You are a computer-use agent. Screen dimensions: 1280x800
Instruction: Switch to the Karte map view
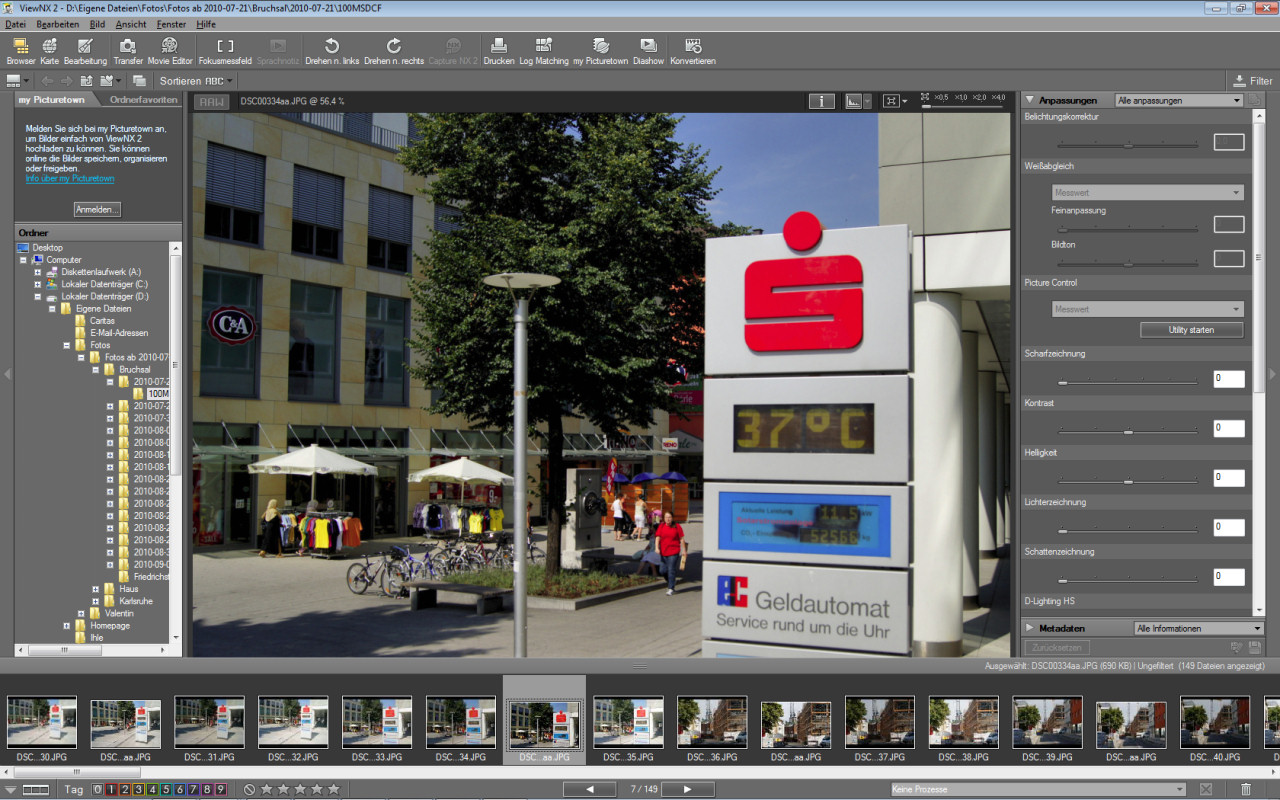tap(49, 51)
